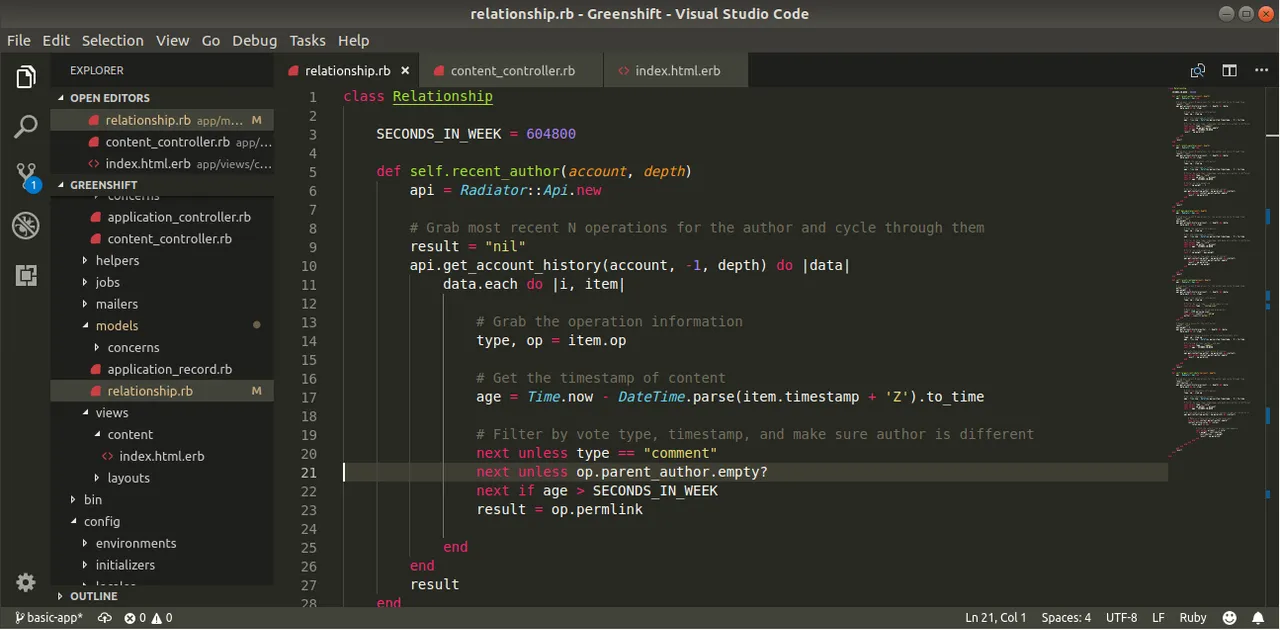
Task: Change language mode via Ruby indicator
Action: click(1193, 618)
